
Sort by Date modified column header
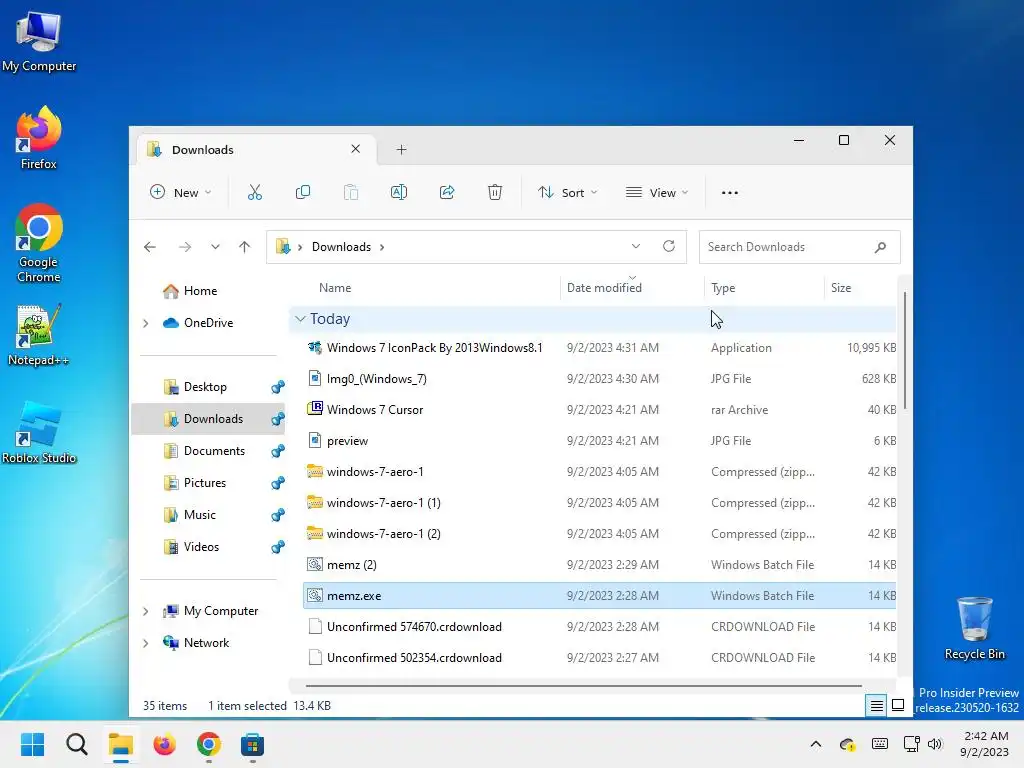click(x=604, y=287)
